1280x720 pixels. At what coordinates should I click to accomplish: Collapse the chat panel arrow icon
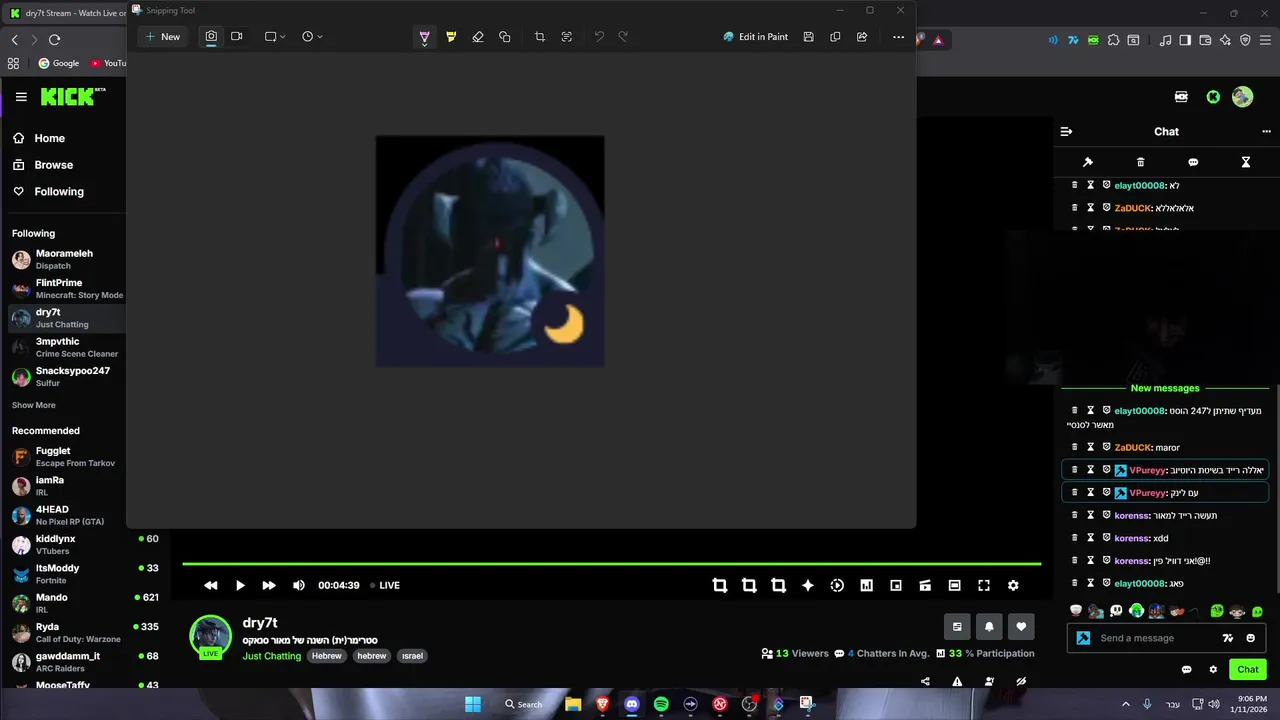tap(1066, 131)
